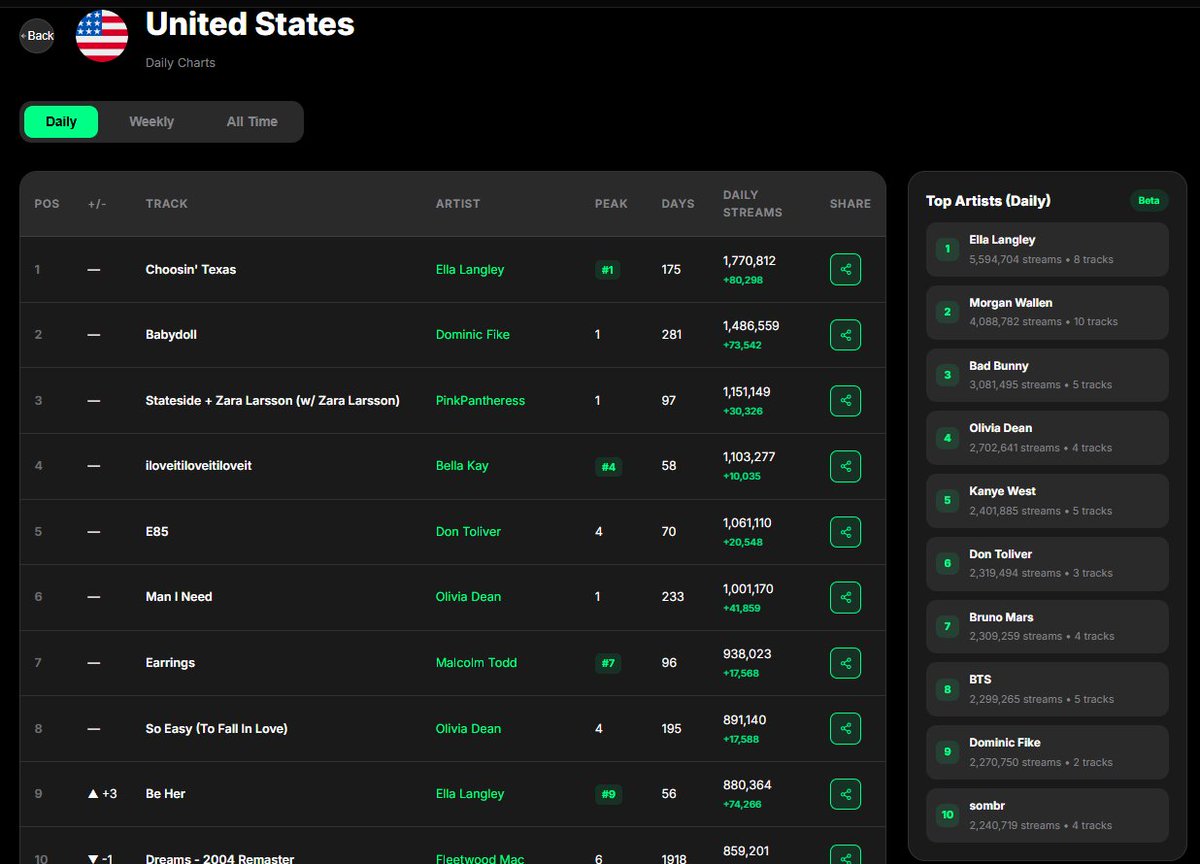This screenshot has width=1200, height=864.
Task: Share the Stateside + Zara Larsson track
Action: (x=845, y=400)
